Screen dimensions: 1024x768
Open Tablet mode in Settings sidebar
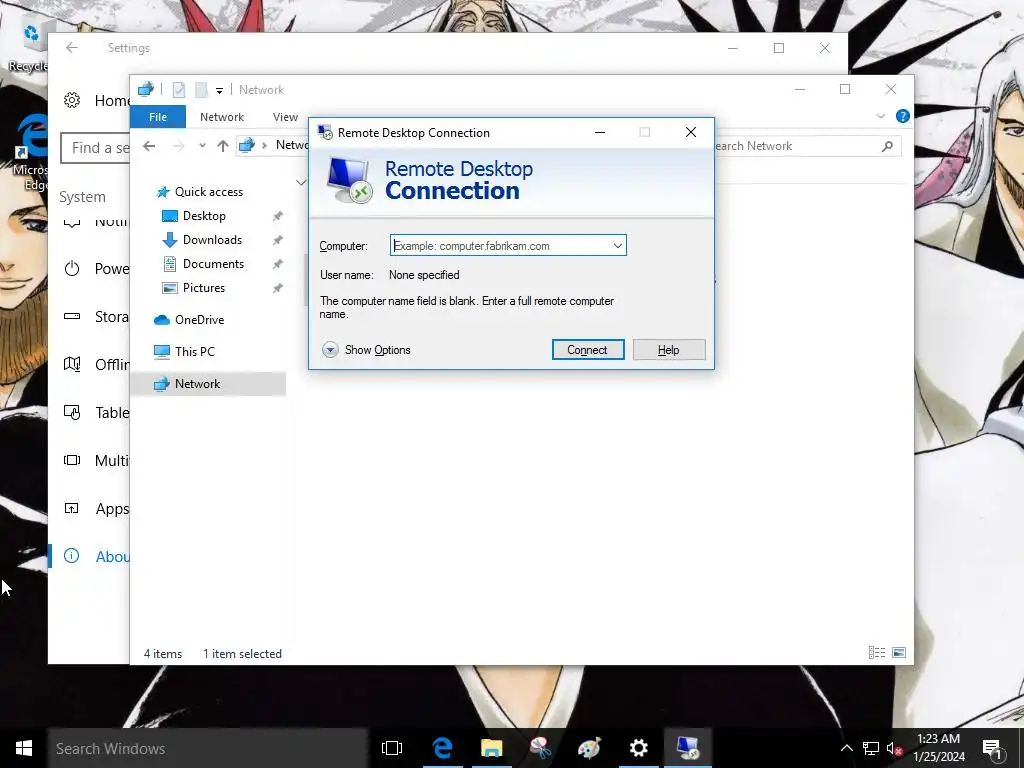coord(97,413)
